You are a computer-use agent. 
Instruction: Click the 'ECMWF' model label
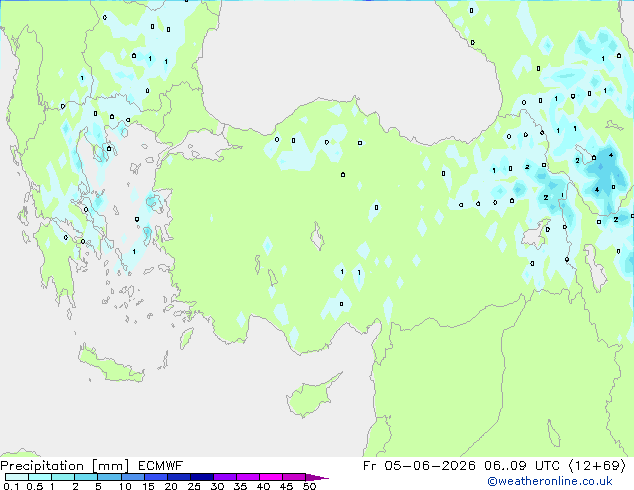pos(161,466)
